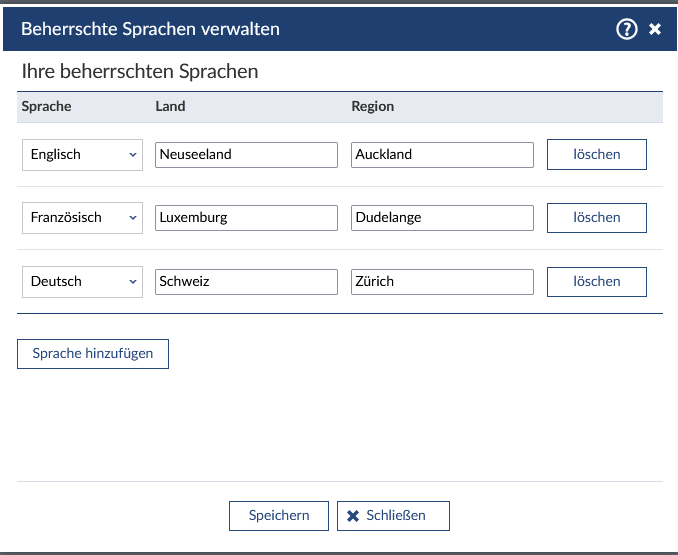Close the dialog with the header X icon
The width and height of the screenshot is (678, 555).
point(655,29)
